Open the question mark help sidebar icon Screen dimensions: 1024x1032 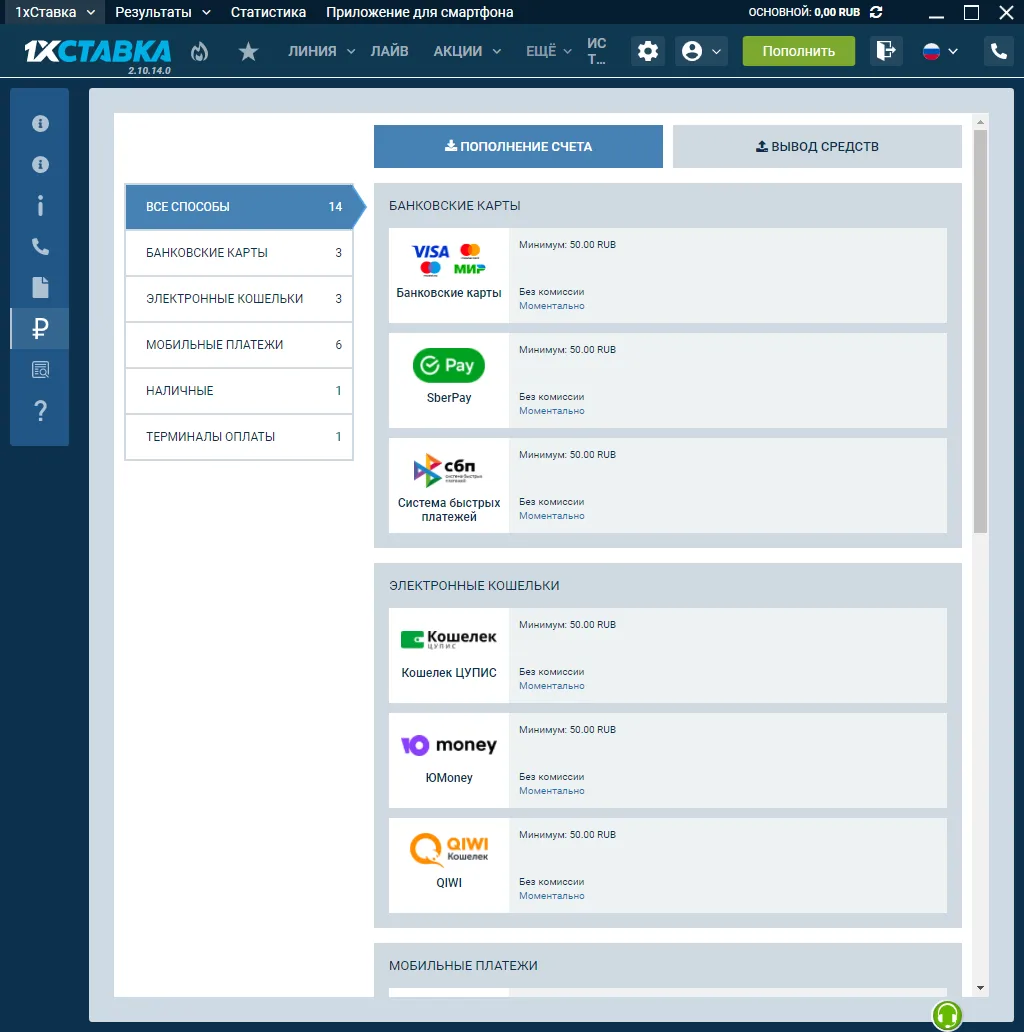(x=40, y=410)
